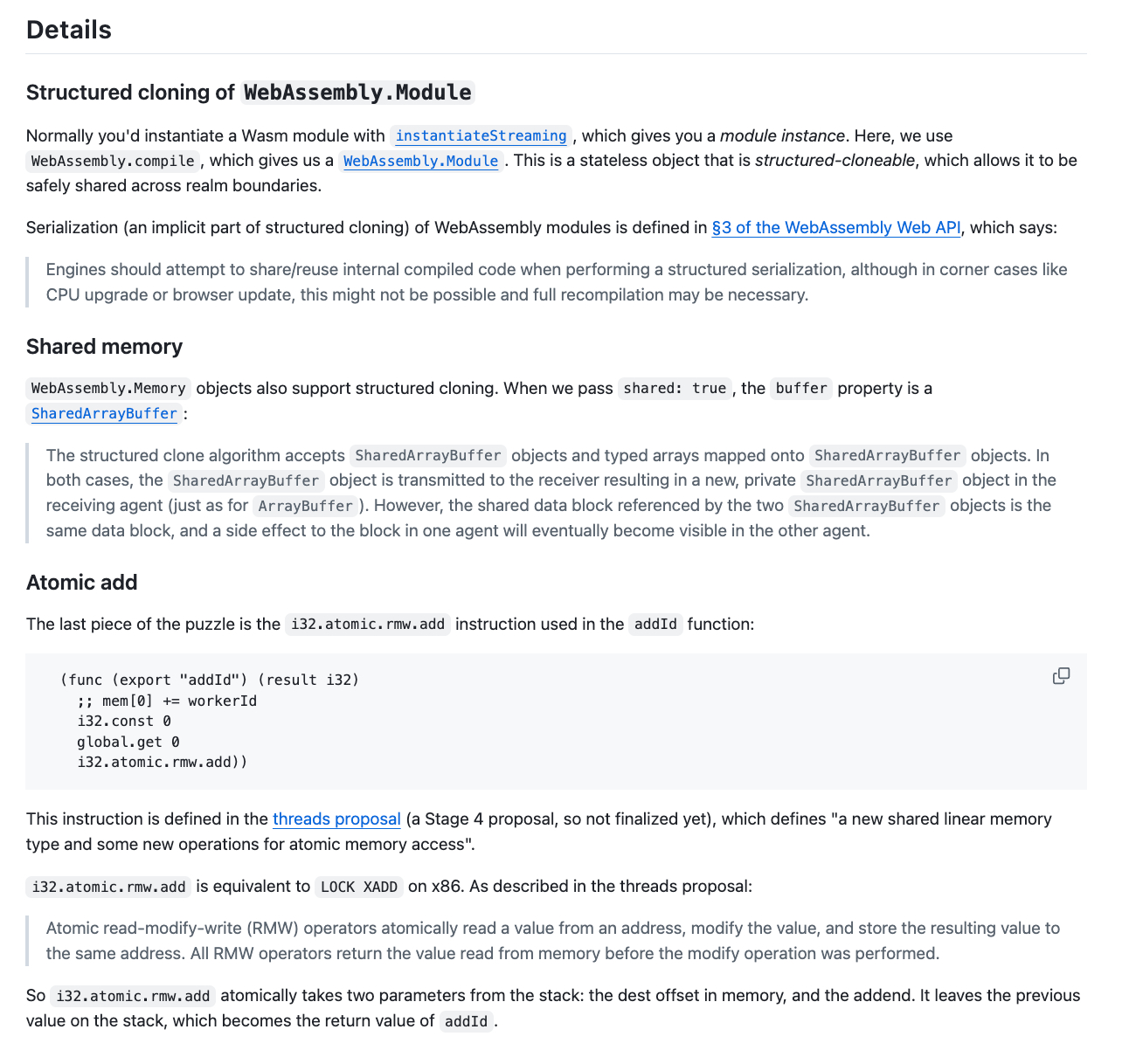Click the Structured cloning of WebAssembly.Module heading

point(249,93)
